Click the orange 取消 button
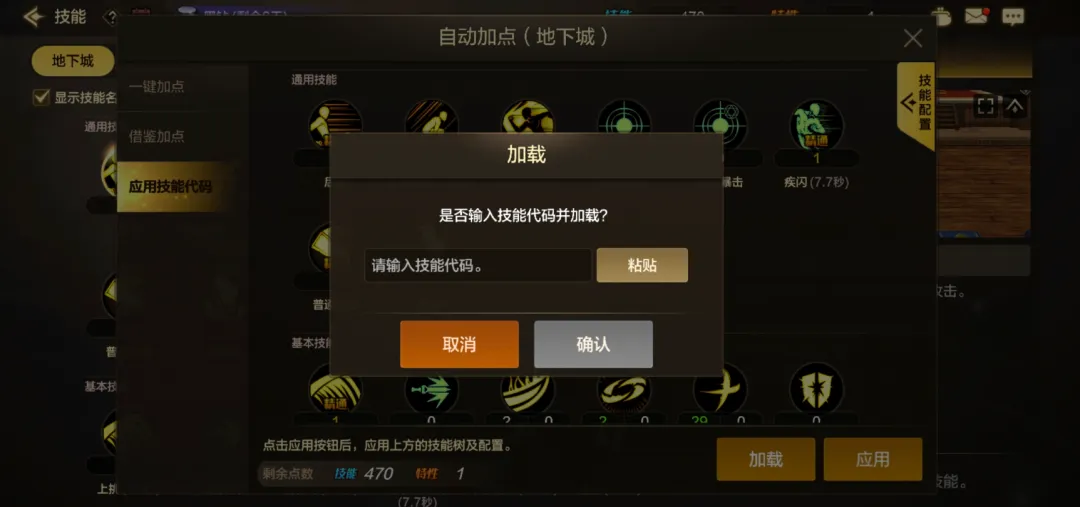 point(459,344)
